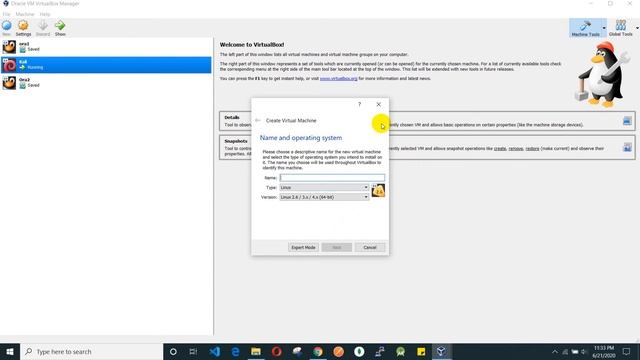Click the dialog's question mark help button
The height and width of the screenshot is (360, 640).
click(x=359, y=104)
